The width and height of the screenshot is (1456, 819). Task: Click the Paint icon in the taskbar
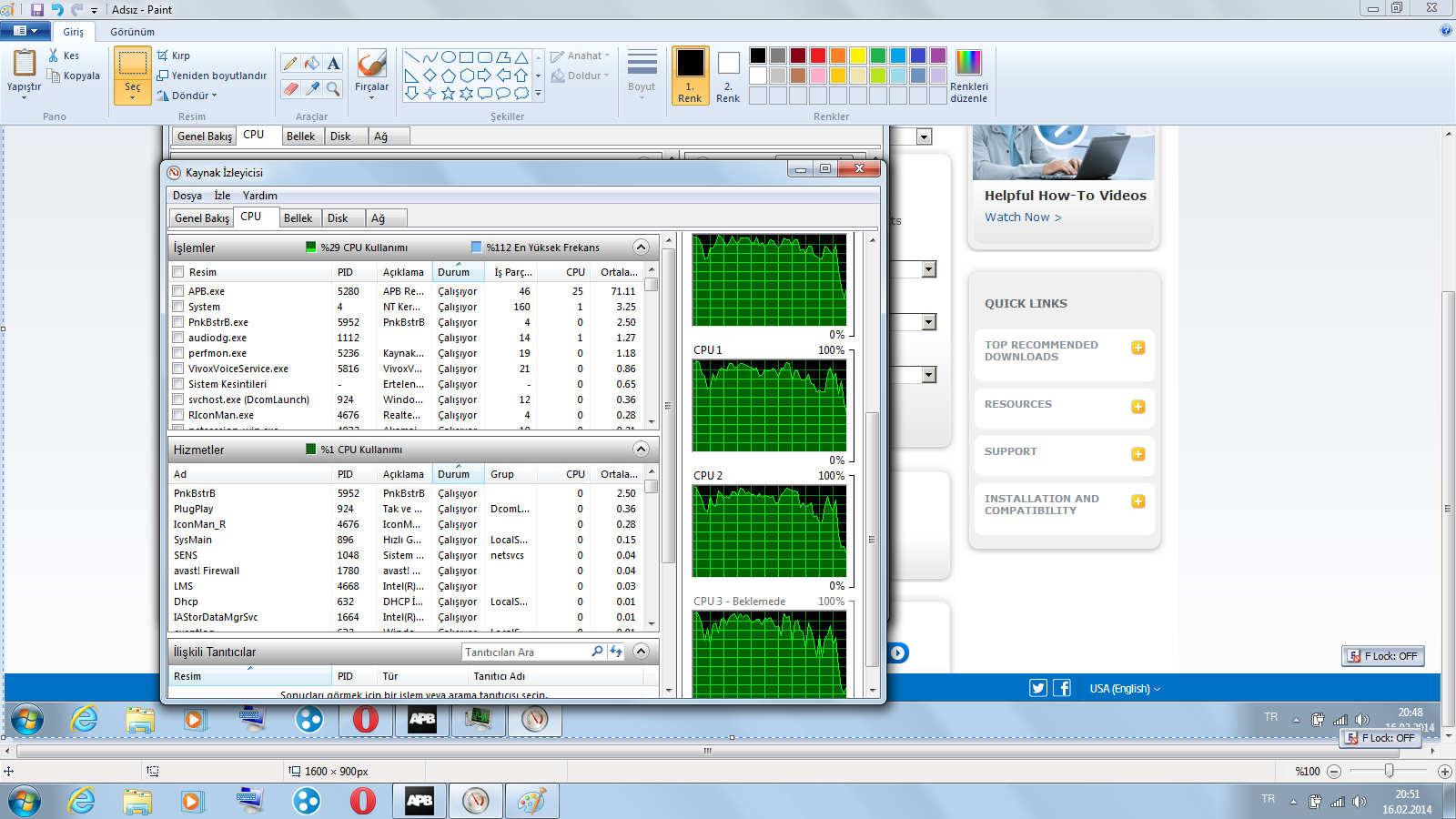pos(531,801)
